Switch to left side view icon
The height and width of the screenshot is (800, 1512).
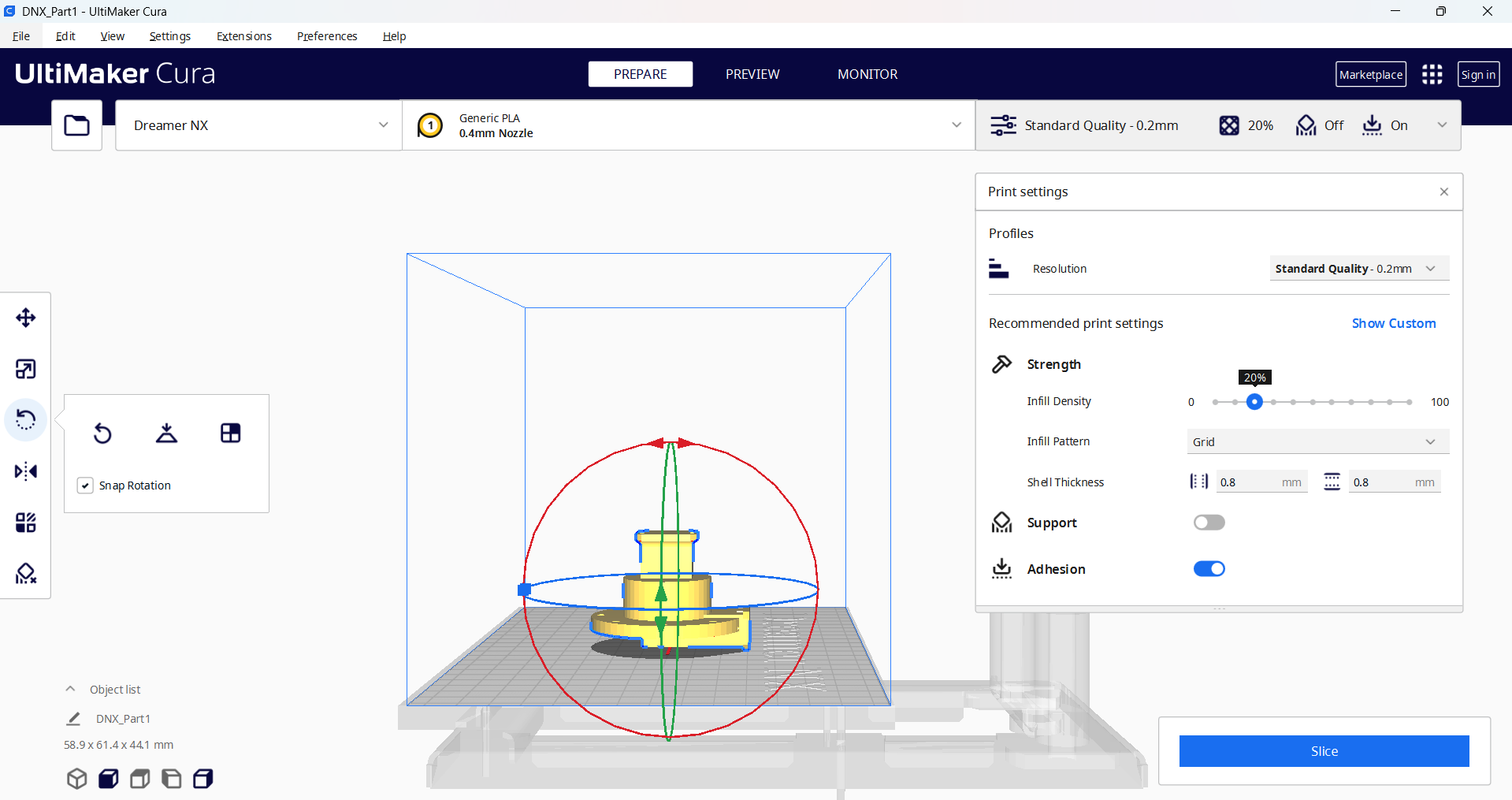point(171,779)
